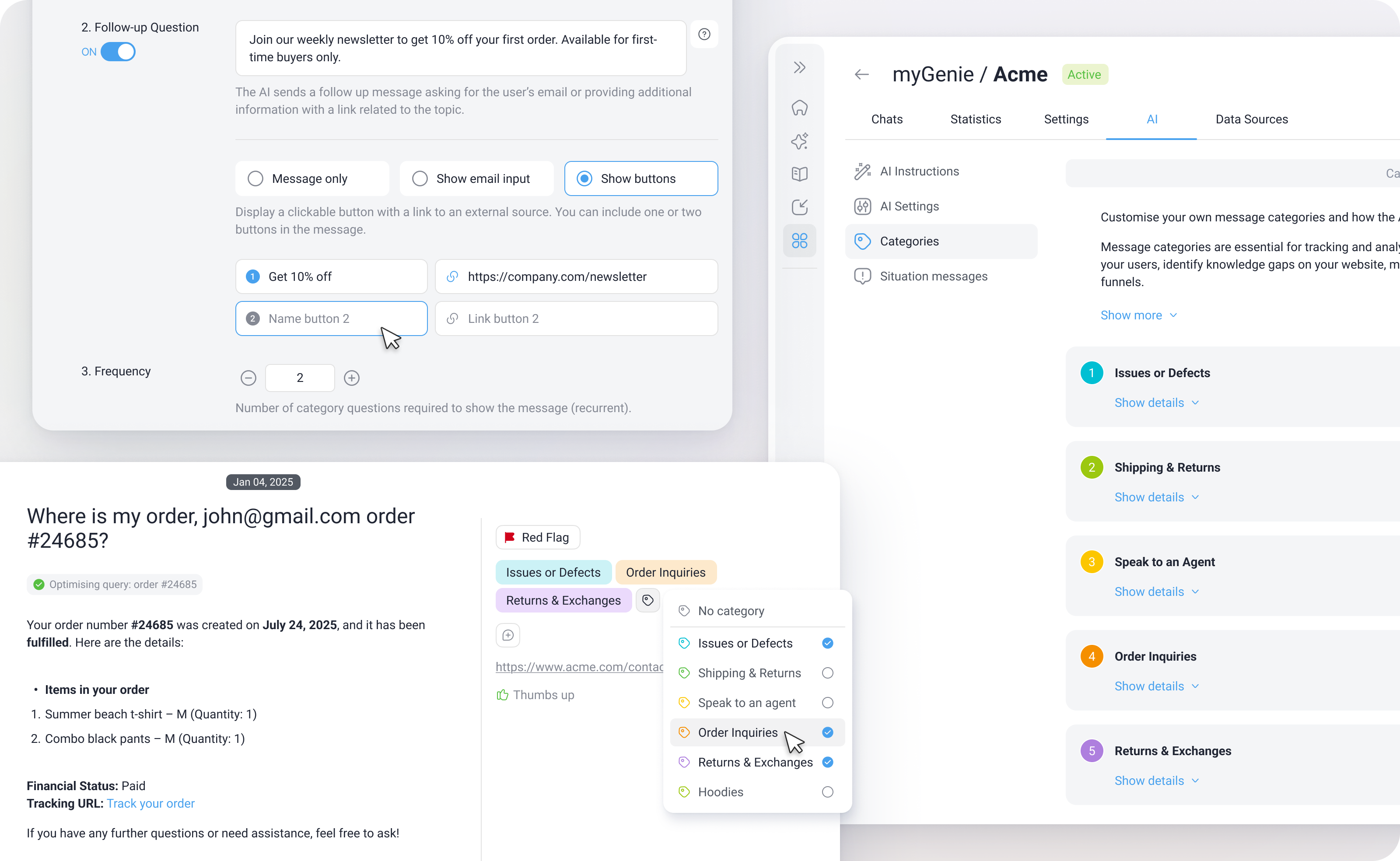Turn off the Follow-up Question toggle
1400x861 pixels.
click(x=118, y=52)
